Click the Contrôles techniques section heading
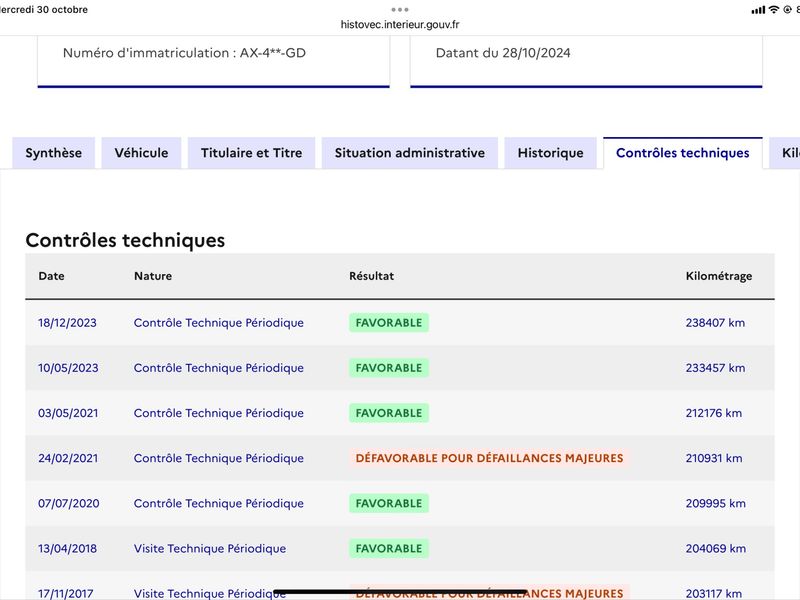Viewport: 800px width, 600px height. (125, 240)
